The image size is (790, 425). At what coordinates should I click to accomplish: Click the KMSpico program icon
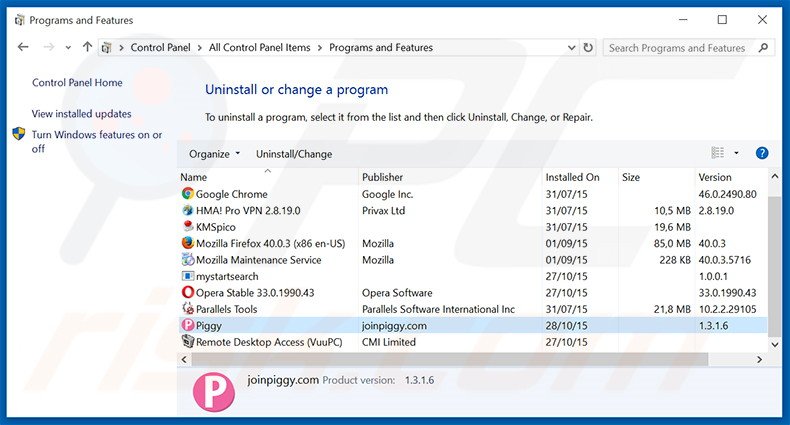pos(188,227)
